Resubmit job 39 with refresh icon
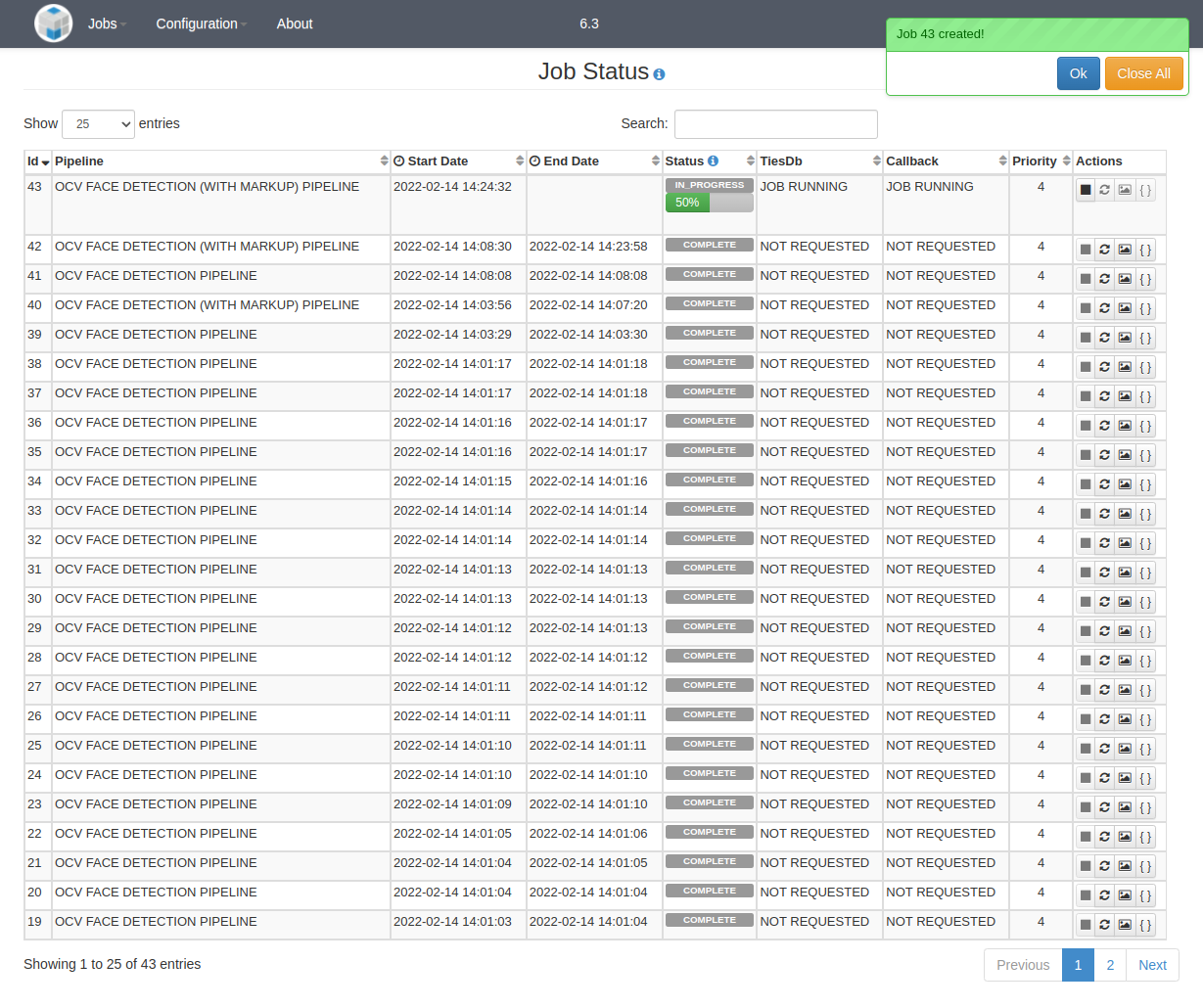Image resolution: width=1203 pixels, height=1008 pixels. (1105, 338)
